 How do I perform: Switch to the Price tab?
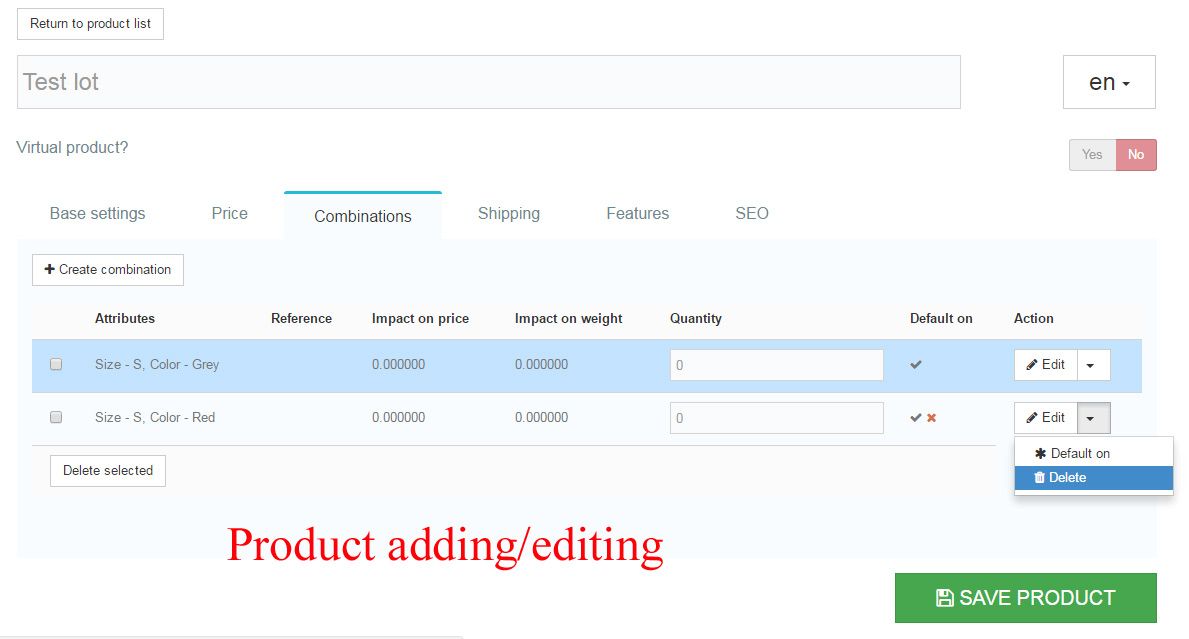(x=229, y=213)
